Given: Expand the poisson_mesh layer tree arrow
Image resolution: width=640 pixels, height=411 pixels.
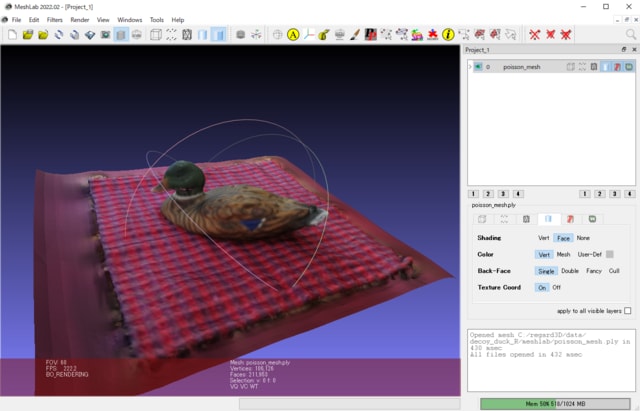Looking at the screenshot, I should pyautogui.click(x=470, y=67).
